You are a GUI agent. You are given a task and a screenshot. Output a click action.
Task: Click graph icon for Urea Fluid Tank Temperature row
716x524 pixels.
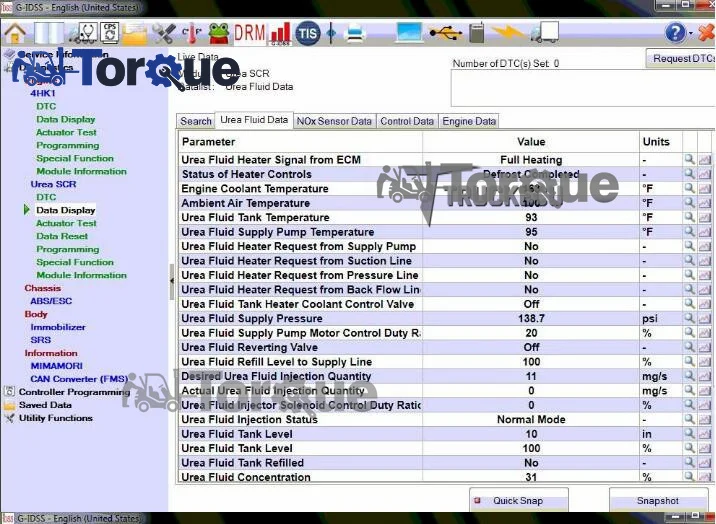click(705, 217)
